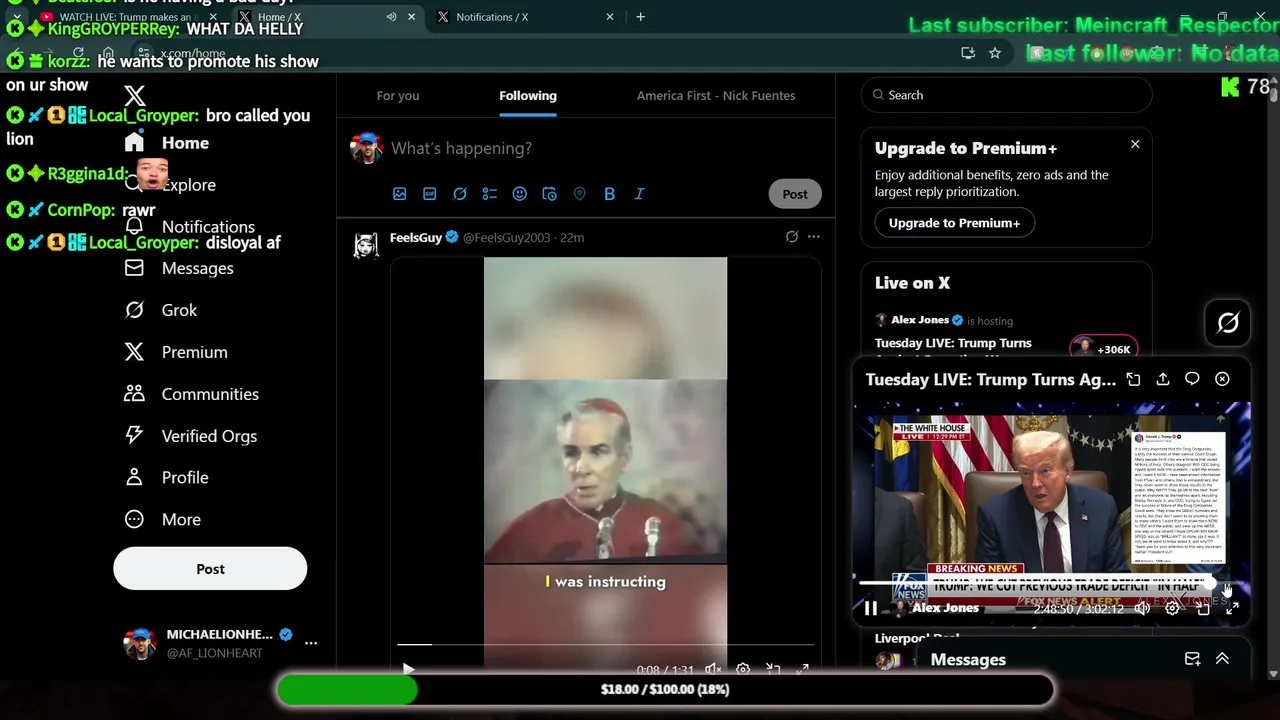1280x720 pixels.
Task: Play the FeelsGuy video
Action: pyautogui.click(x=408, y=669)
